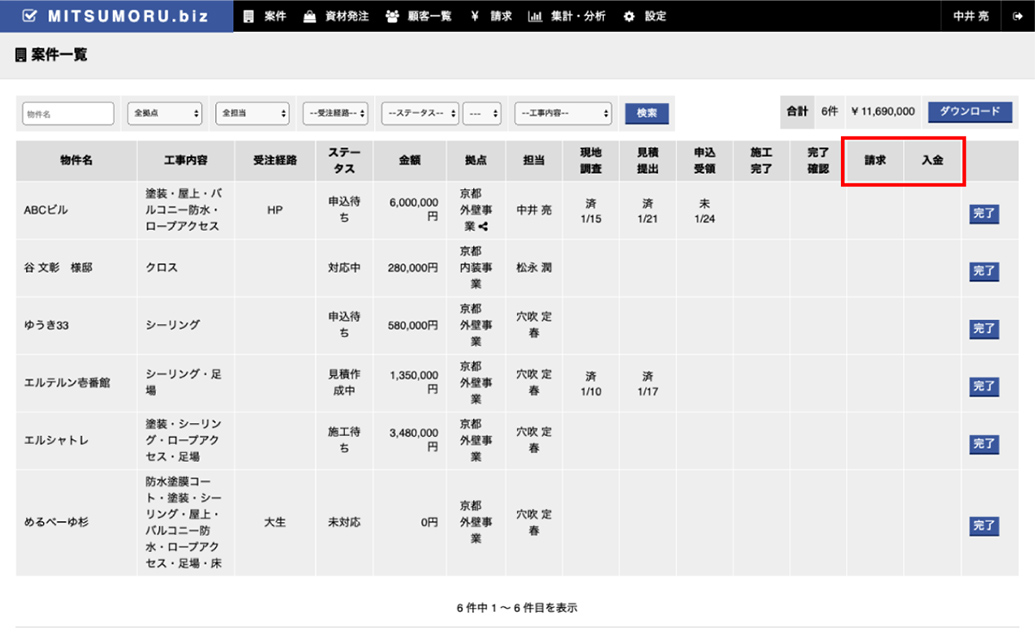Open the ステータス filter dropdown
The height and width of the screenshot is (637, 1035).
419,113
